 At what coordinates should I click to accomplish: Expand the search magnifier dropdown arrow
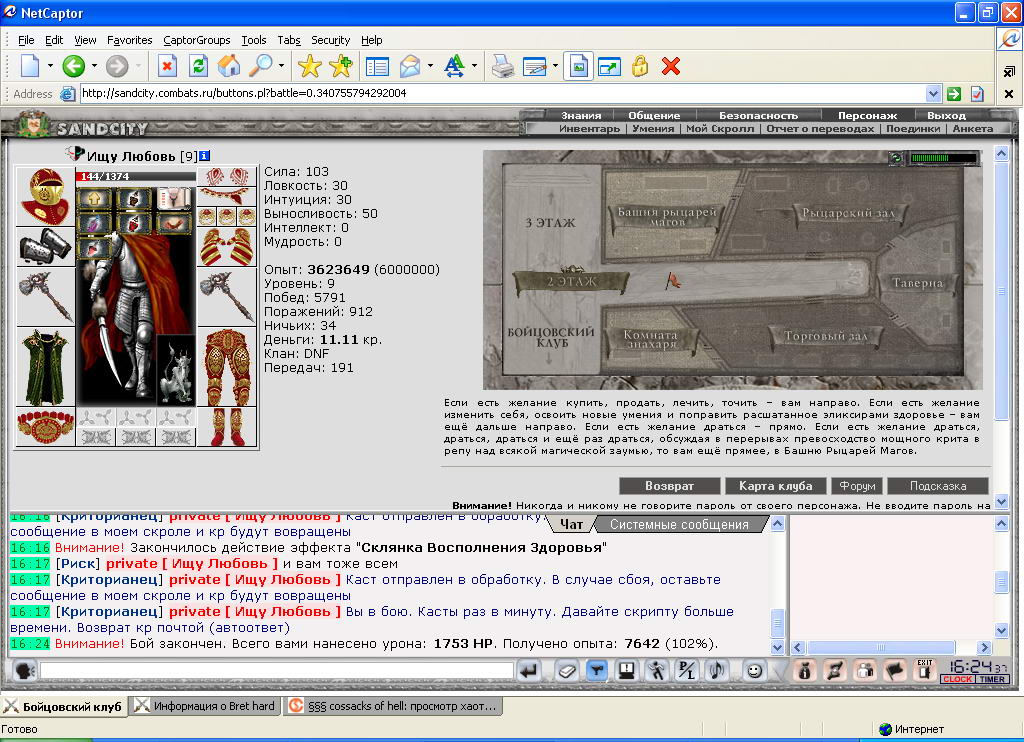coord(281,66)
